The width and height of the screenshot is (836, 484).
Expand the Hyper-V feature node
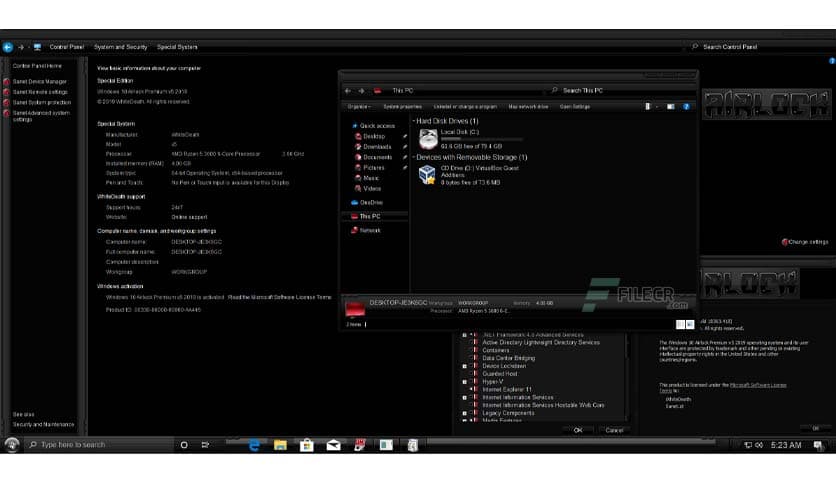pos(464,382)
